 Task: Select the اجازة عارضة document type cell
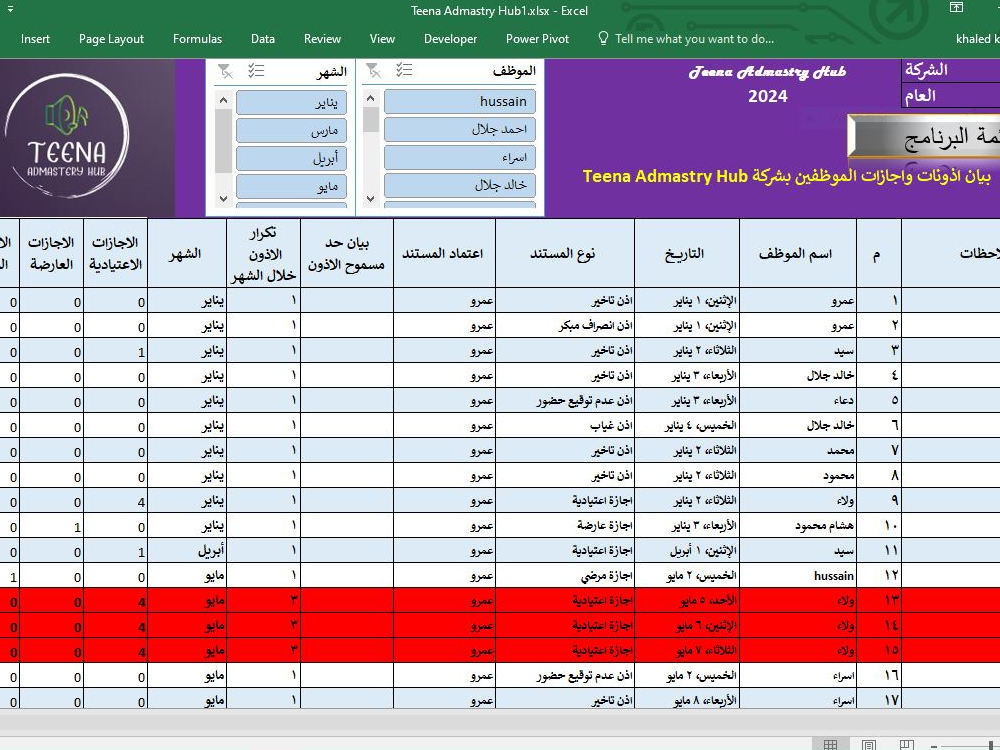click(564, 526)
